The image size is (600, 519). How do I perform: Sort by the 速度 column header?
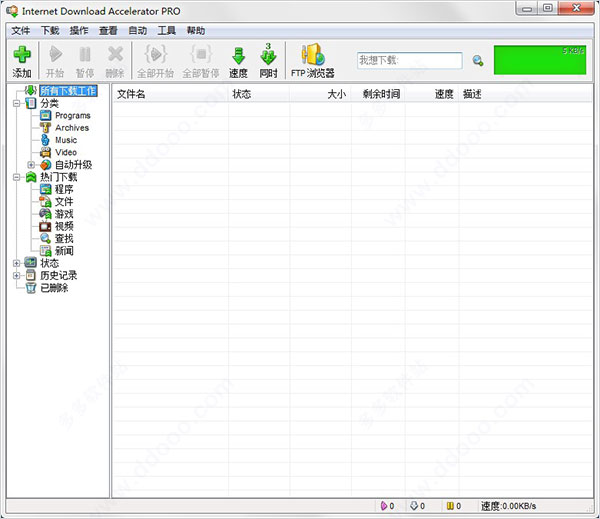pyautogui.click(x=432, y=94)
